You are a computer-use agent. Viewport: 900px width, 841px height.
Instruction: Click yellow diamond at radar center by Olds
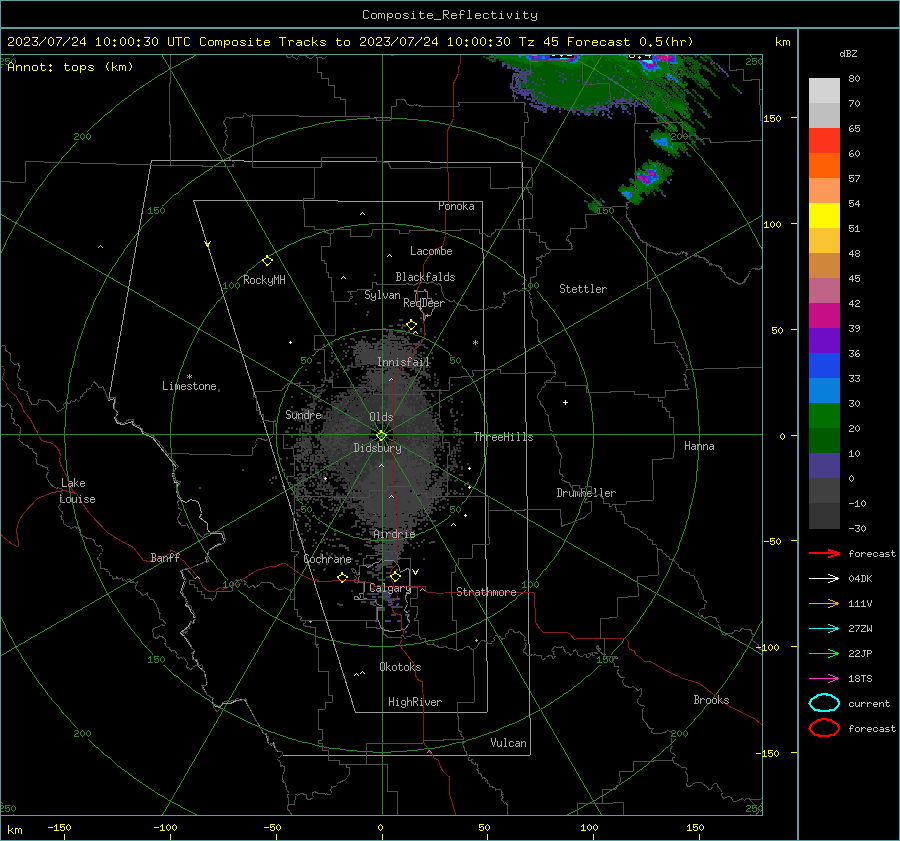tap(381, 436)
